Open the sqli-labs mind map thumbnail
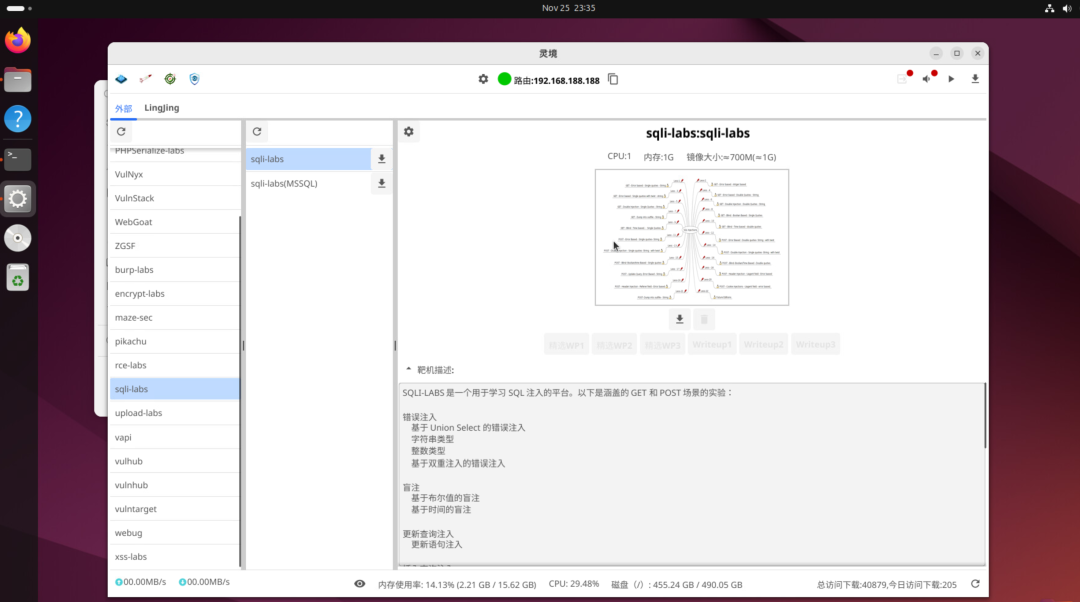 [692, 238]
